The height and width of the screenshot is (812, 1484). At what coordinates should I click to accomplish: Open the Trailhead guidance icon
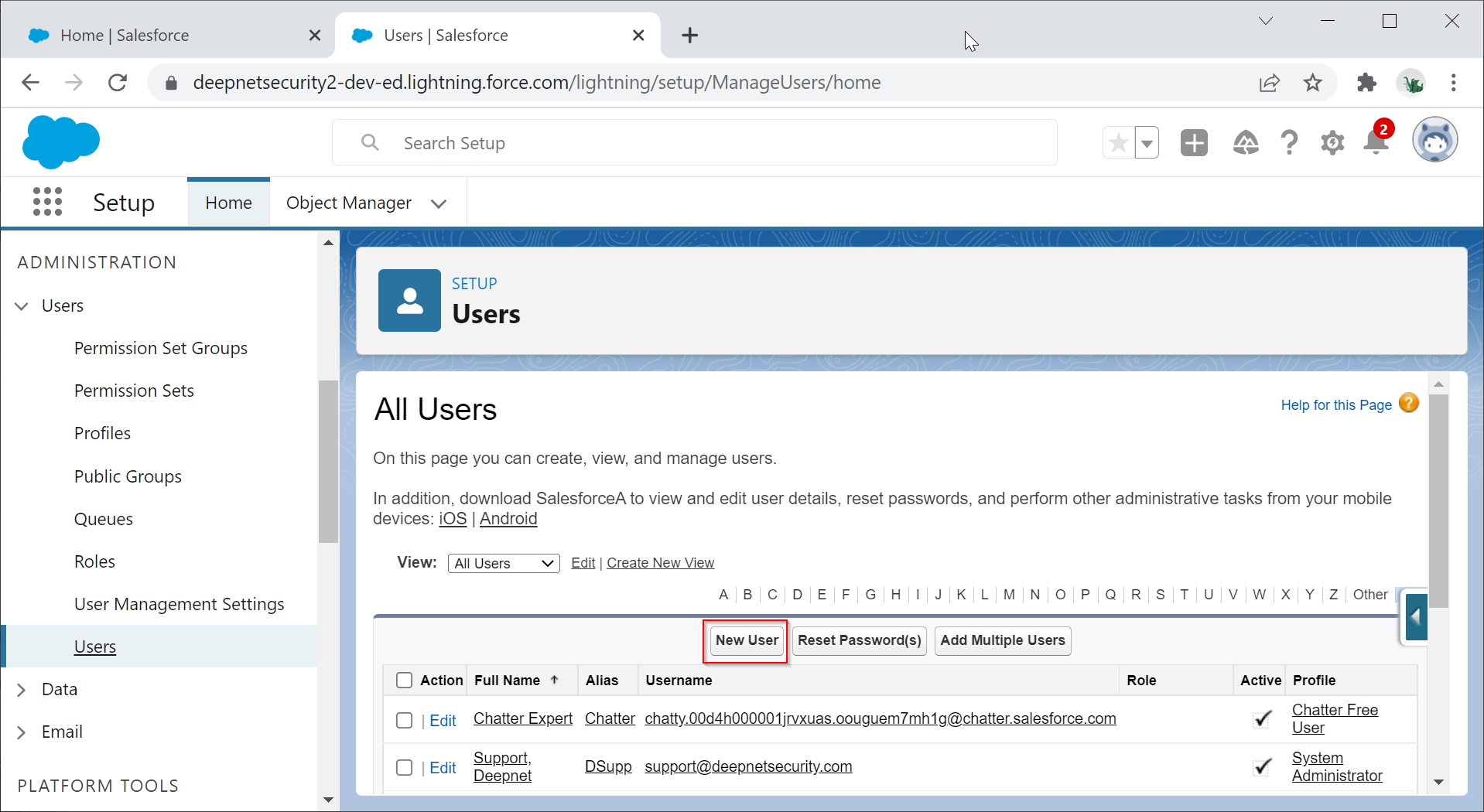click(x=1245, y=143)
